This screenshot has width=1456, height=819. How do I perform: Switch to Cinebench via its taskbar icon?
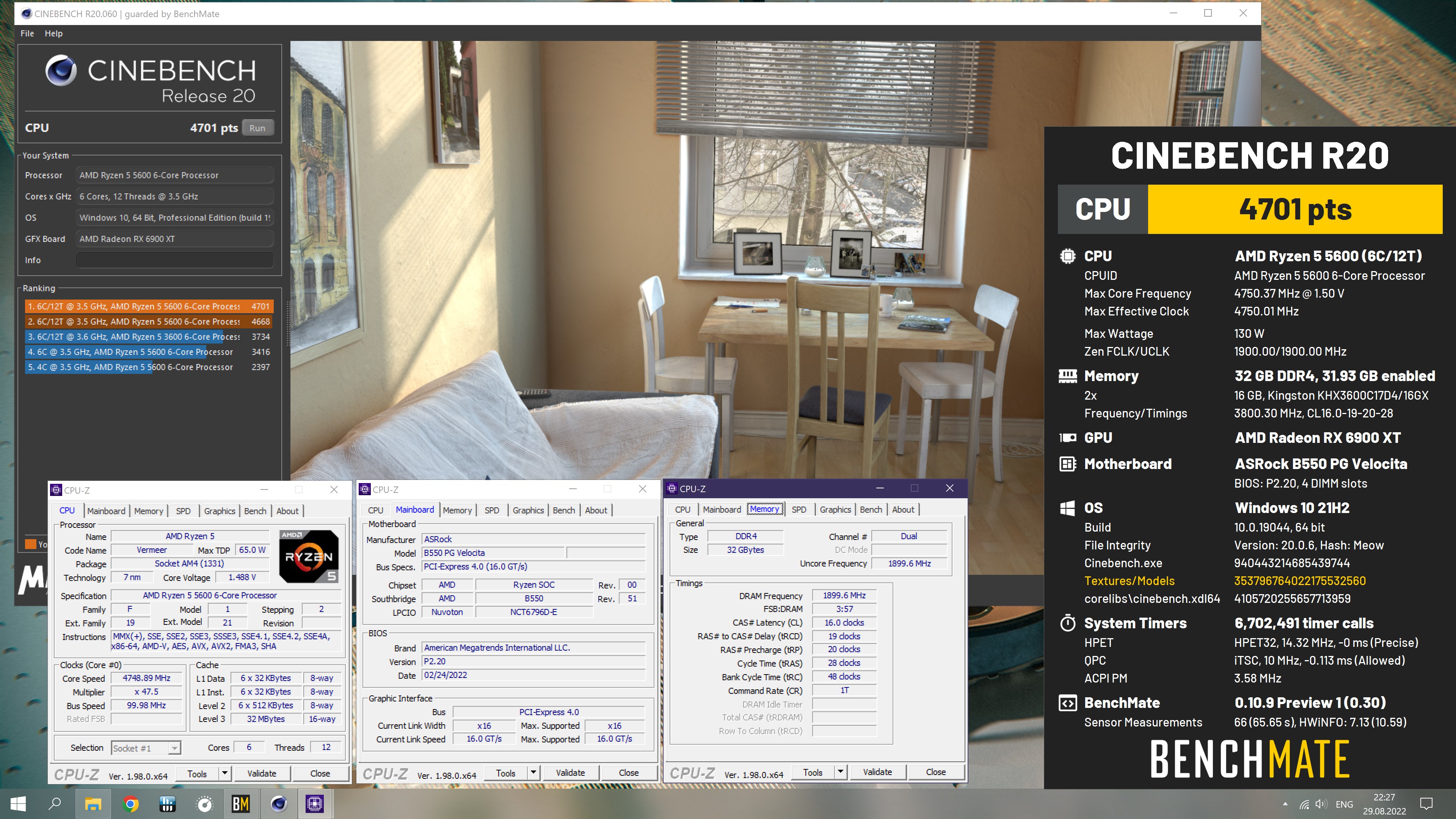(278, 804)
